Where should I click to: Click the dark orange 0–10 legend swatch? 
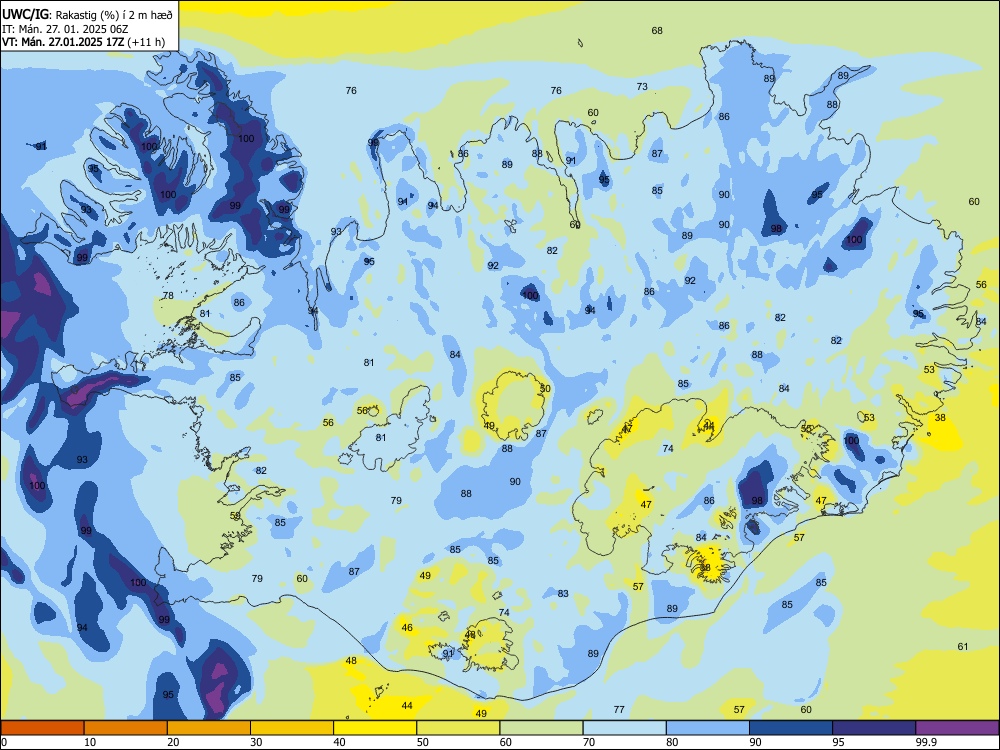click(42, 728)
